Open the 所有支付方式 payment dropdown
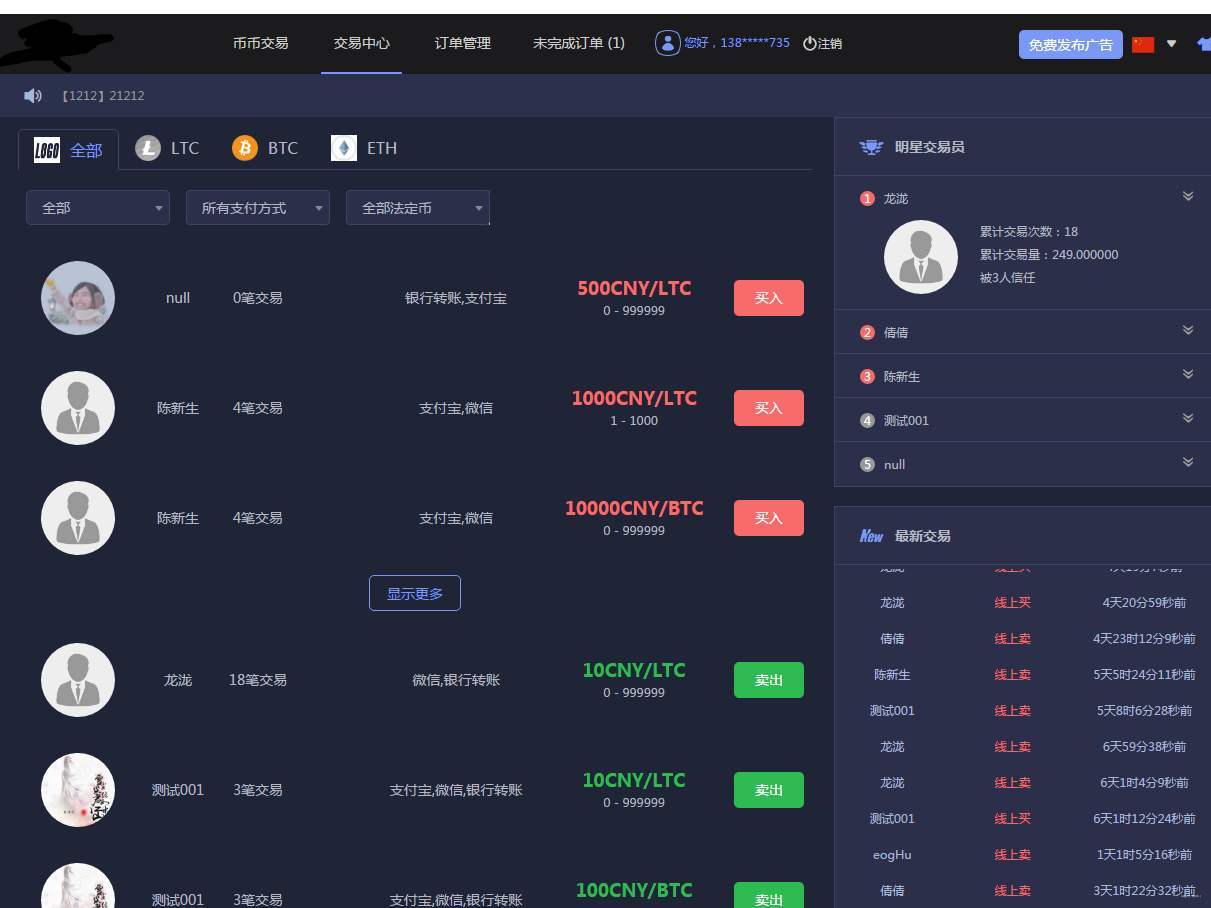This screenshot has width=1211, height=908. point(258,208)
